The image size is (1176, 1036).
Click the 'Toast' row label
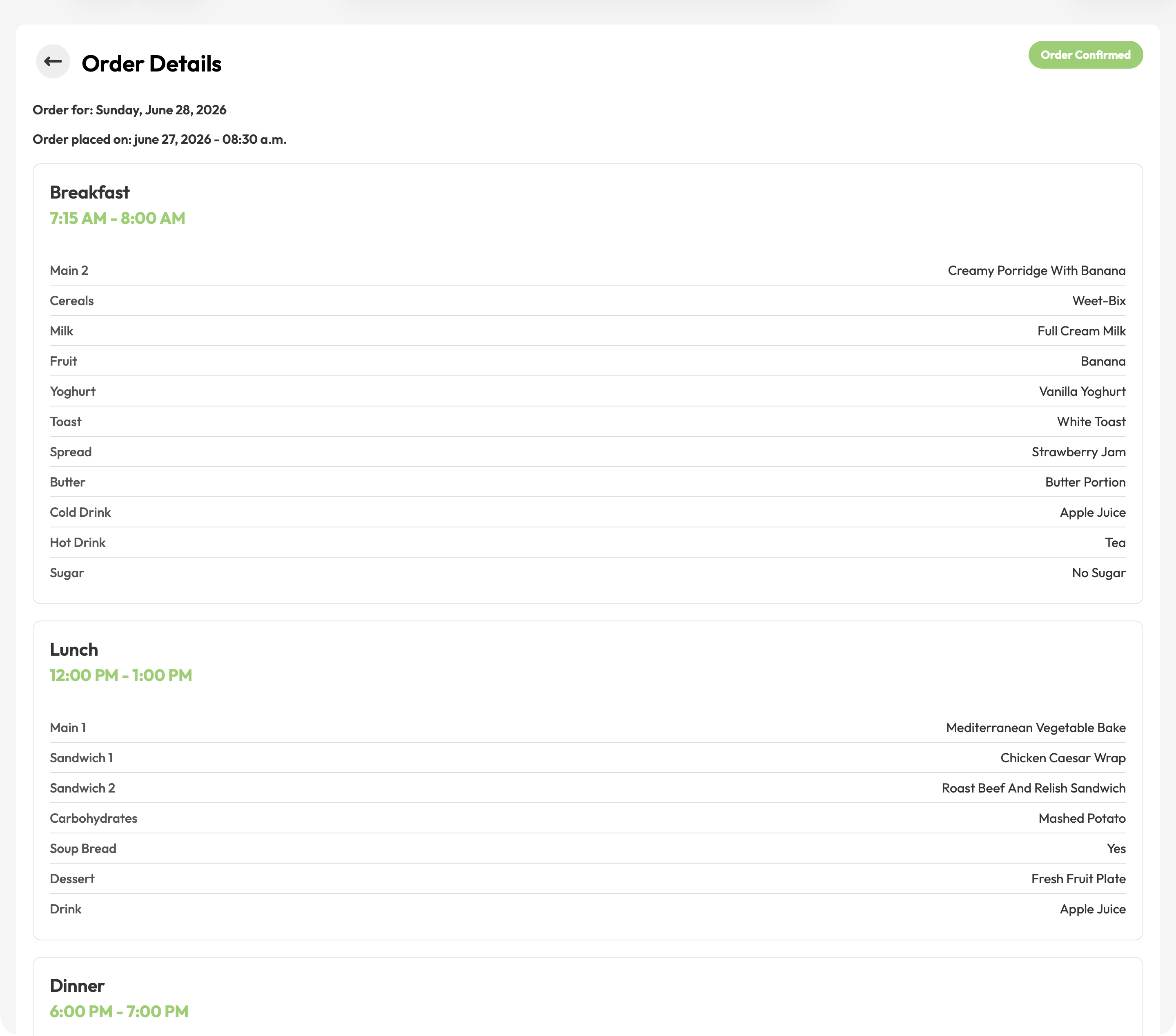tap(66, 421)
